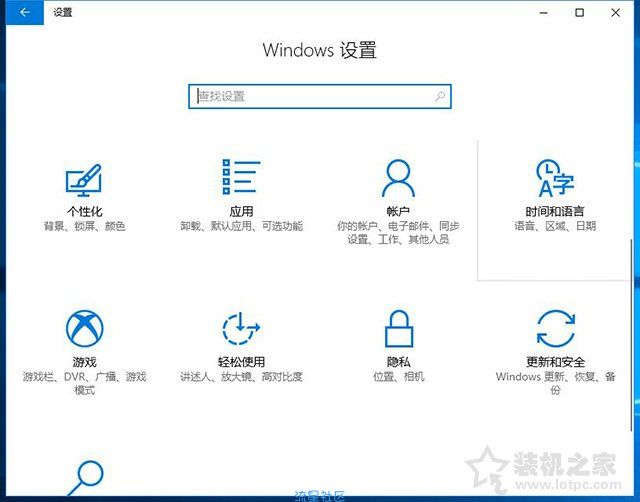
Task: Select the 帐户 title label
Action: [x=398, y=211]
